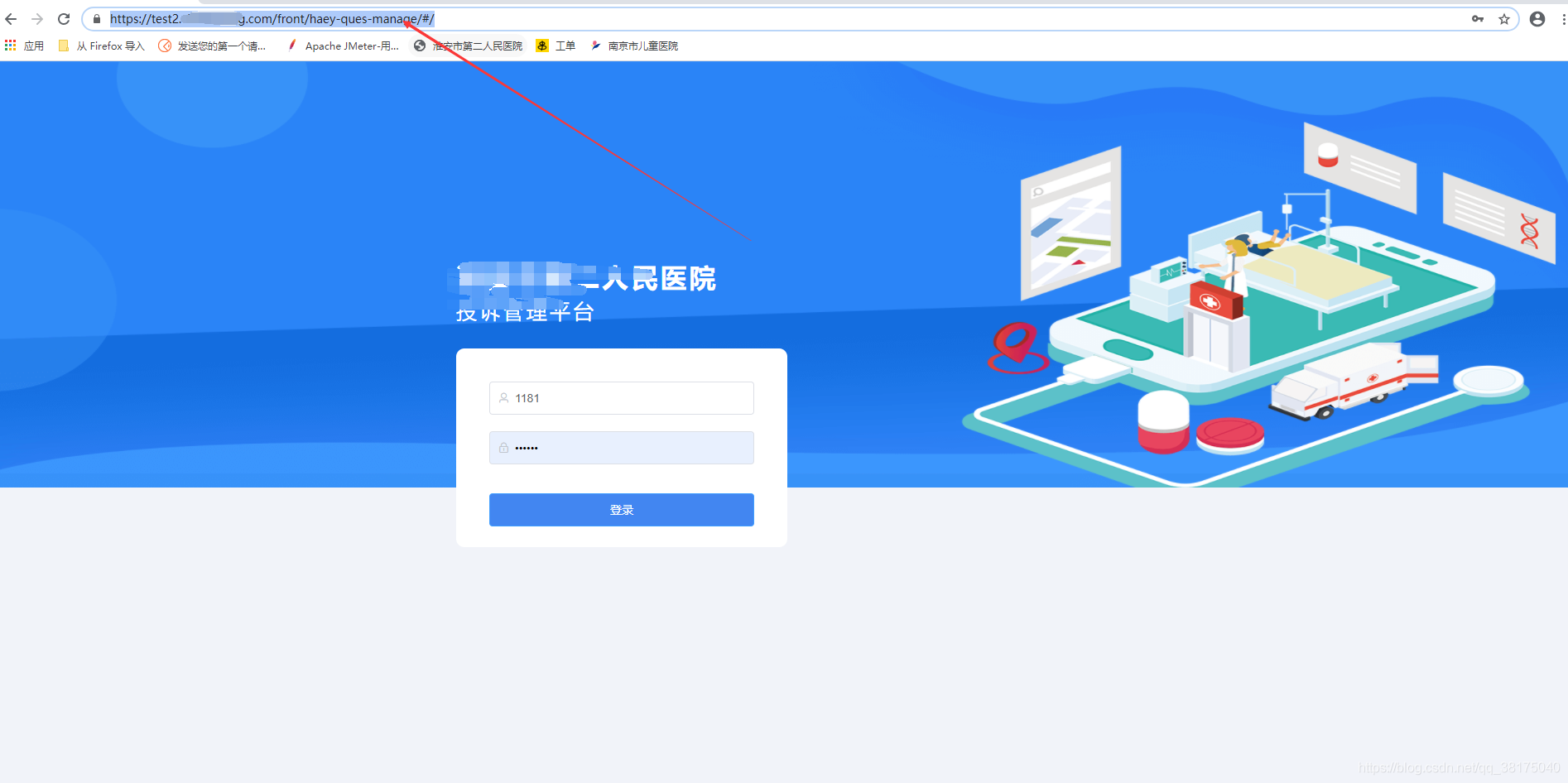This screenshot has width=1568, height=783.
Task: Click the browser back arrow
Action: [11, 19]
